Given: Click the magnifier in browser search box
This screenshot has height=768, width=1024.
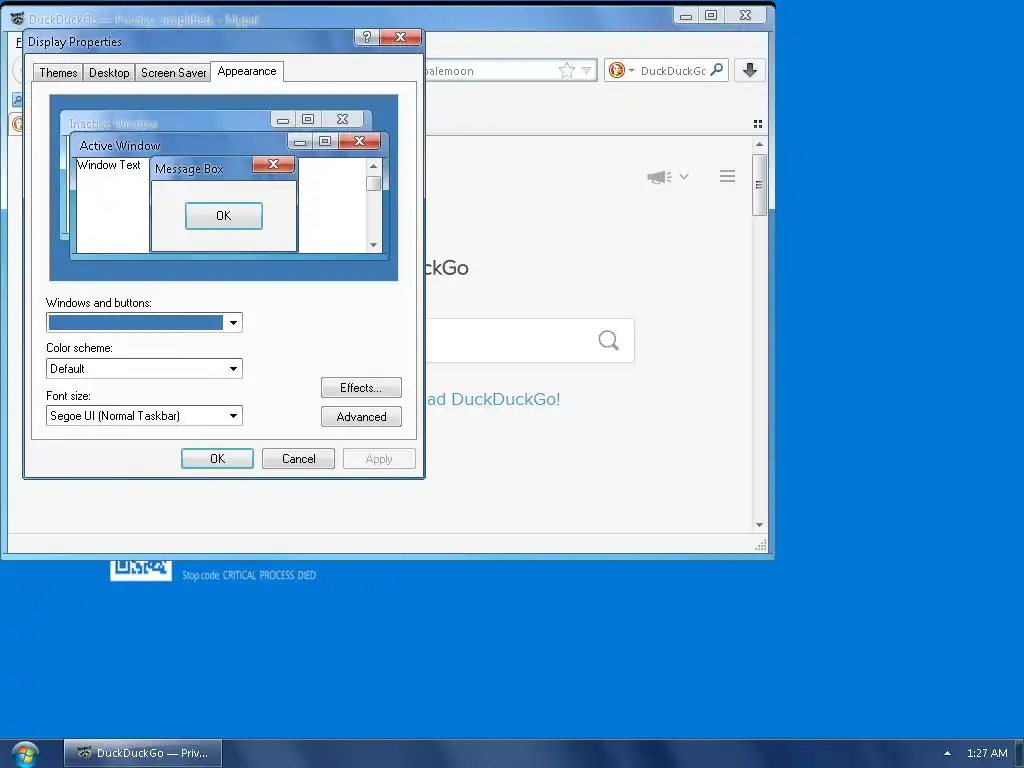Looking at the screenshot, I should click(717, 69).
